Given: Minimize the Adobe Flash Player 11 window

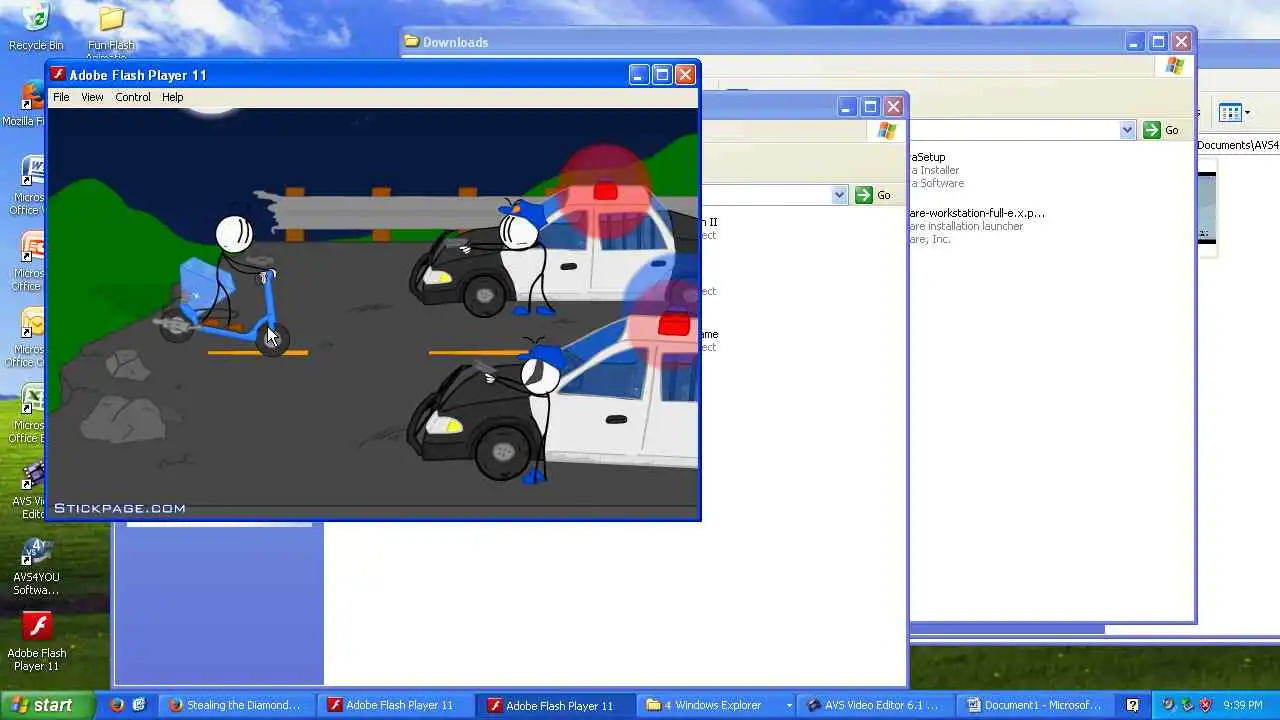Looking at the screenshot, I should pos(638,75).
